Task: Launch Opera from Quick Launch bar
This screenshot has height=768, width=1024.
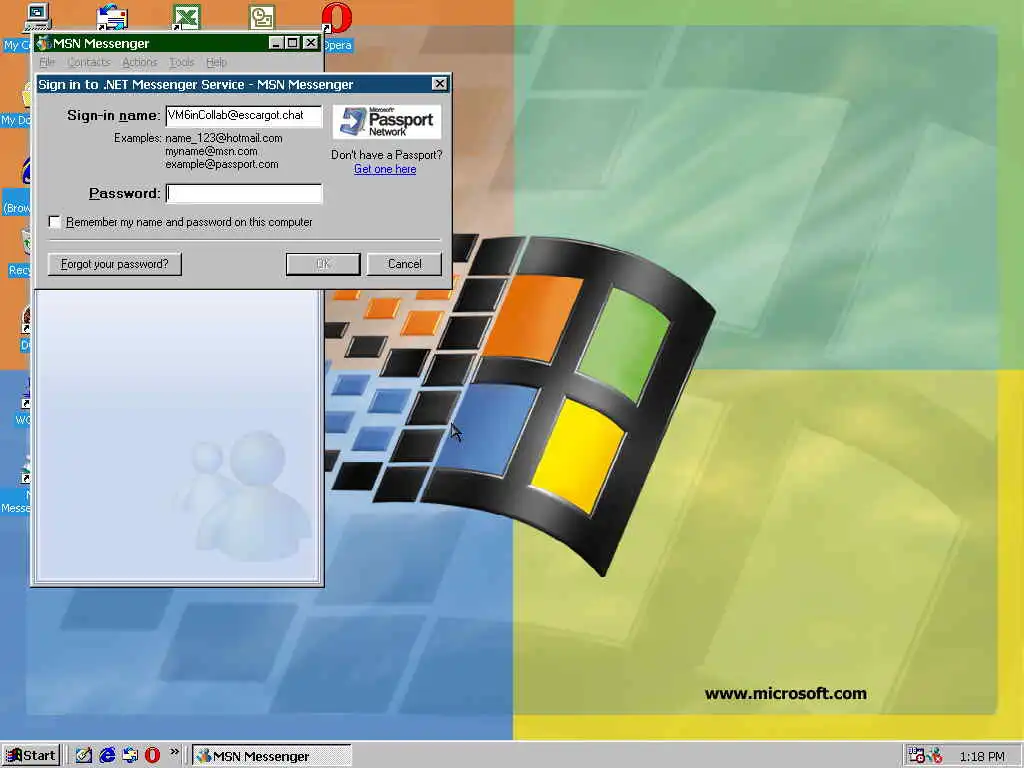Action: coord(152,756)
